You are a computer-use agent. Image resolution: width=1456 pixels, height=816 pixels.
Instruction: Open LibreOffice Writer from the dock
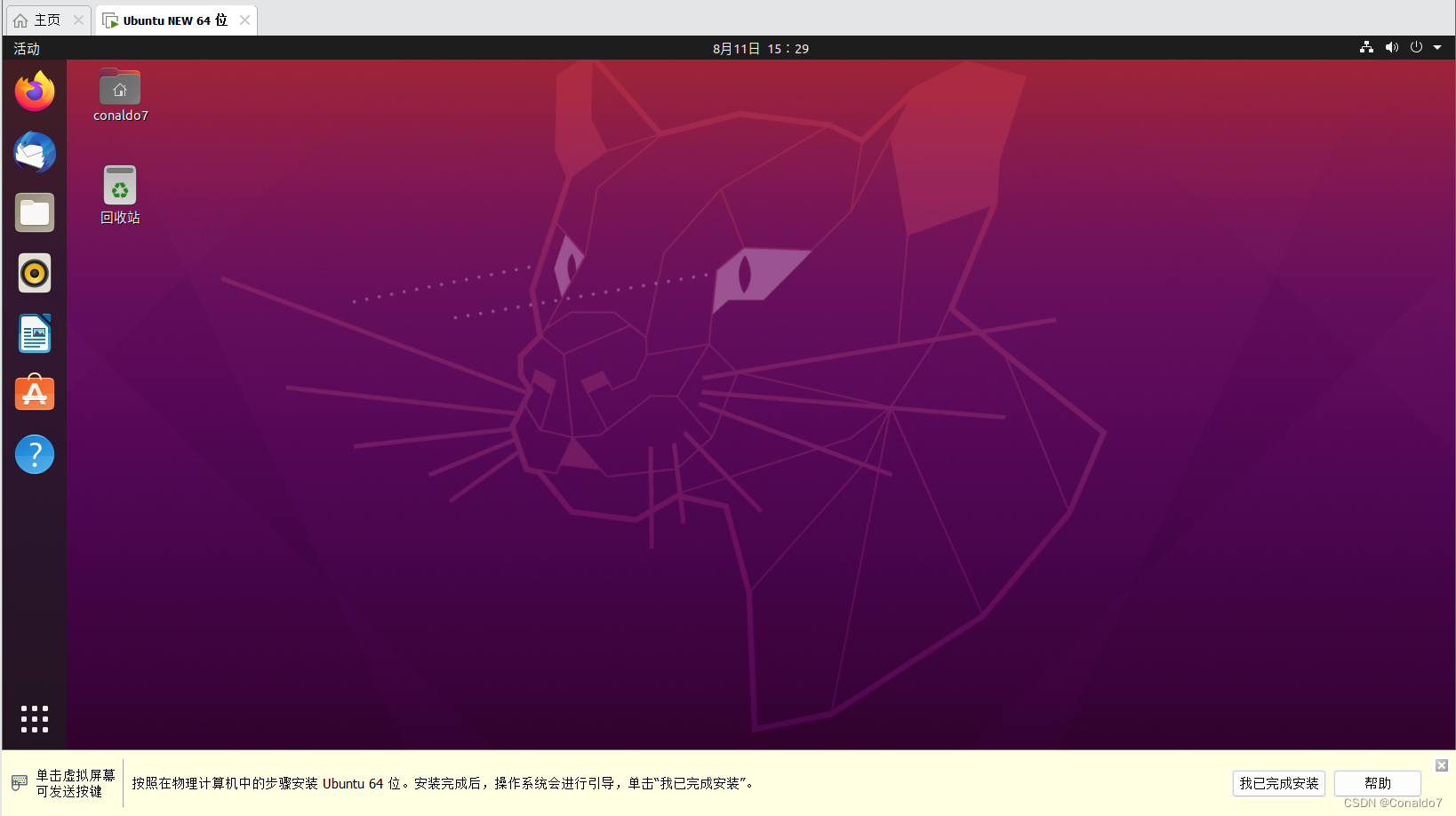(x=35, y=333)
